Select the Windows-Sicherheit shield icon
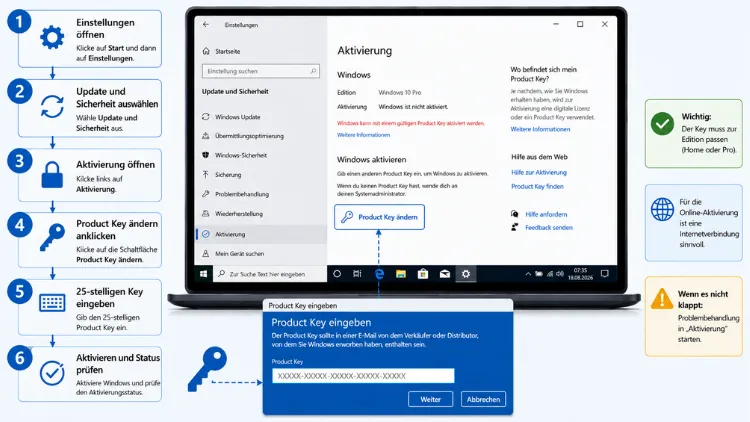 click(x=206, y=155)
